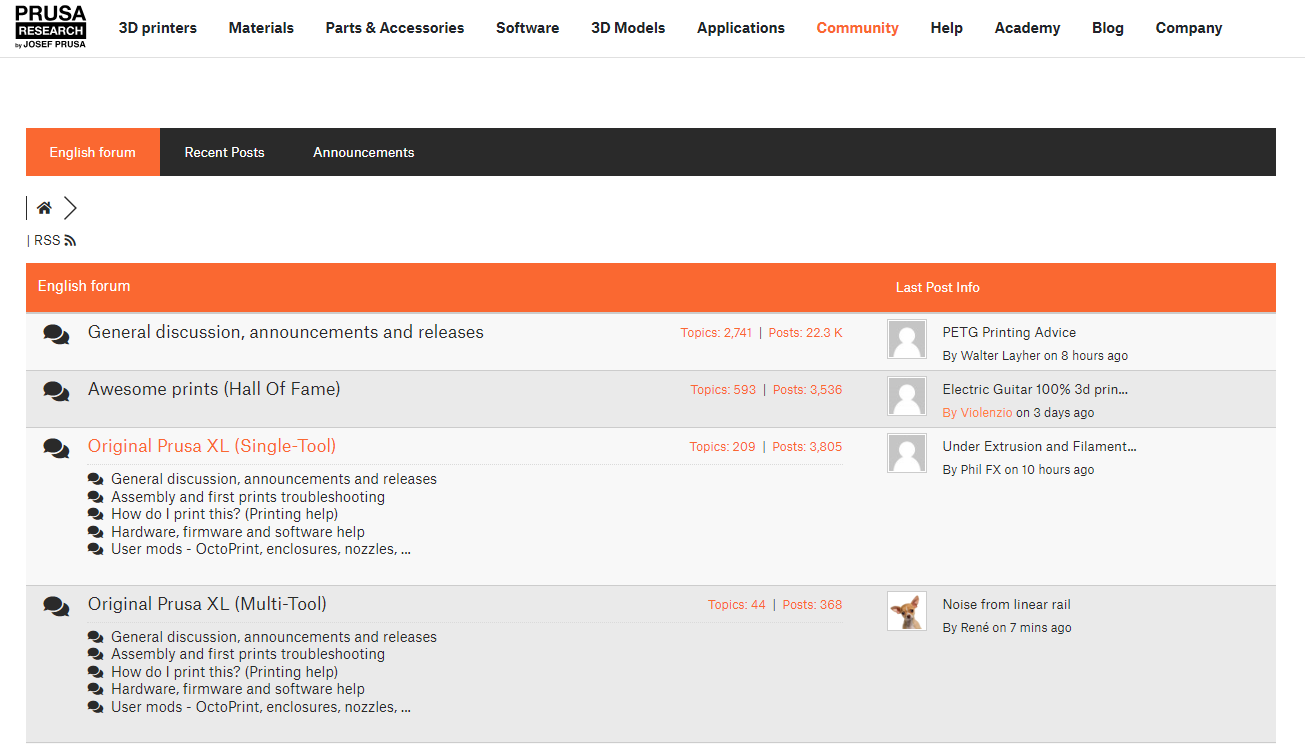The image size is (1305, 744).
Task: Open the Materials menu
Action: point(261,28)
